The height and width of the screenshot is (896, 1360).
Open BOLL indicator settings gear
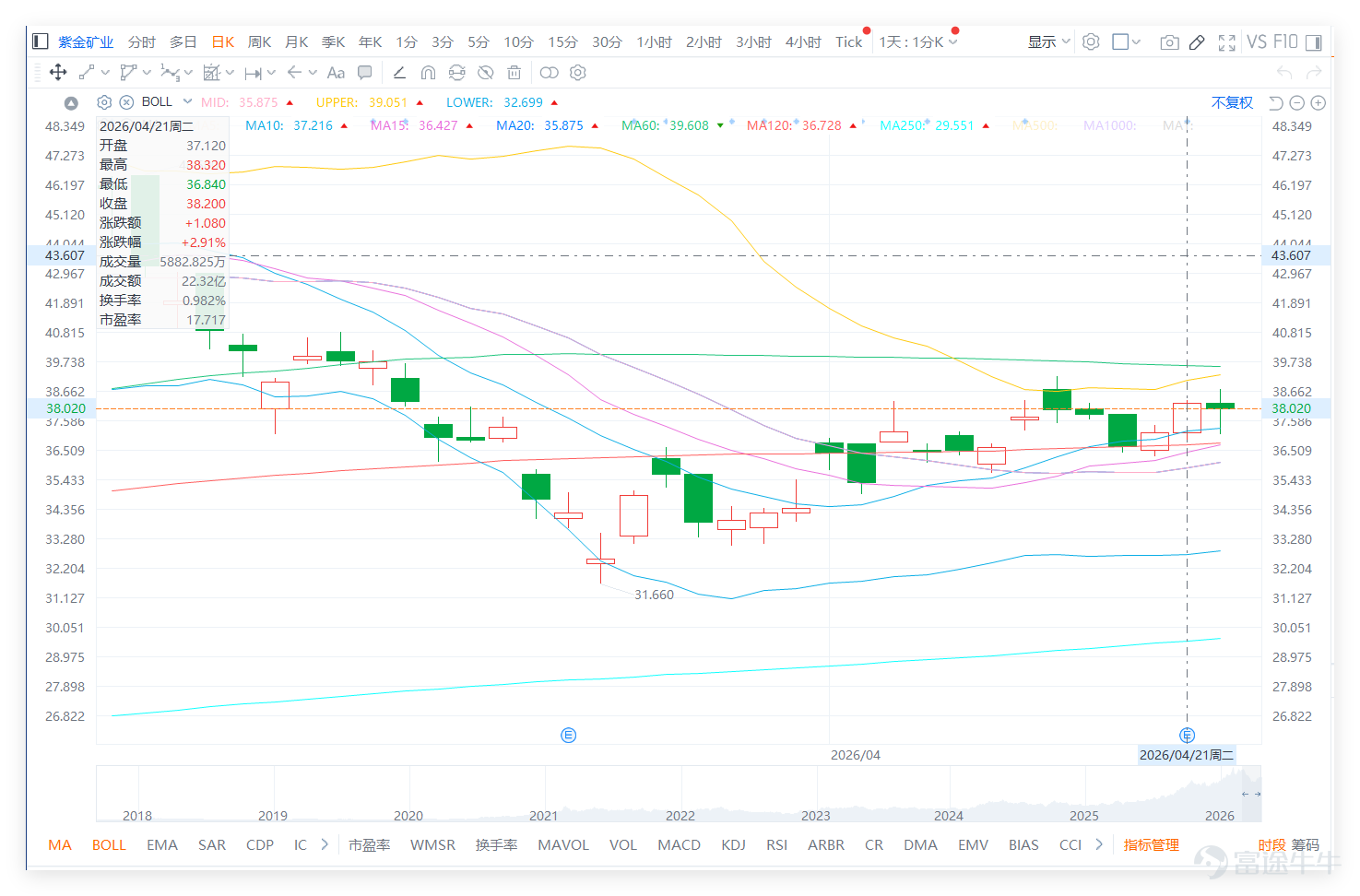pos(104,102)
